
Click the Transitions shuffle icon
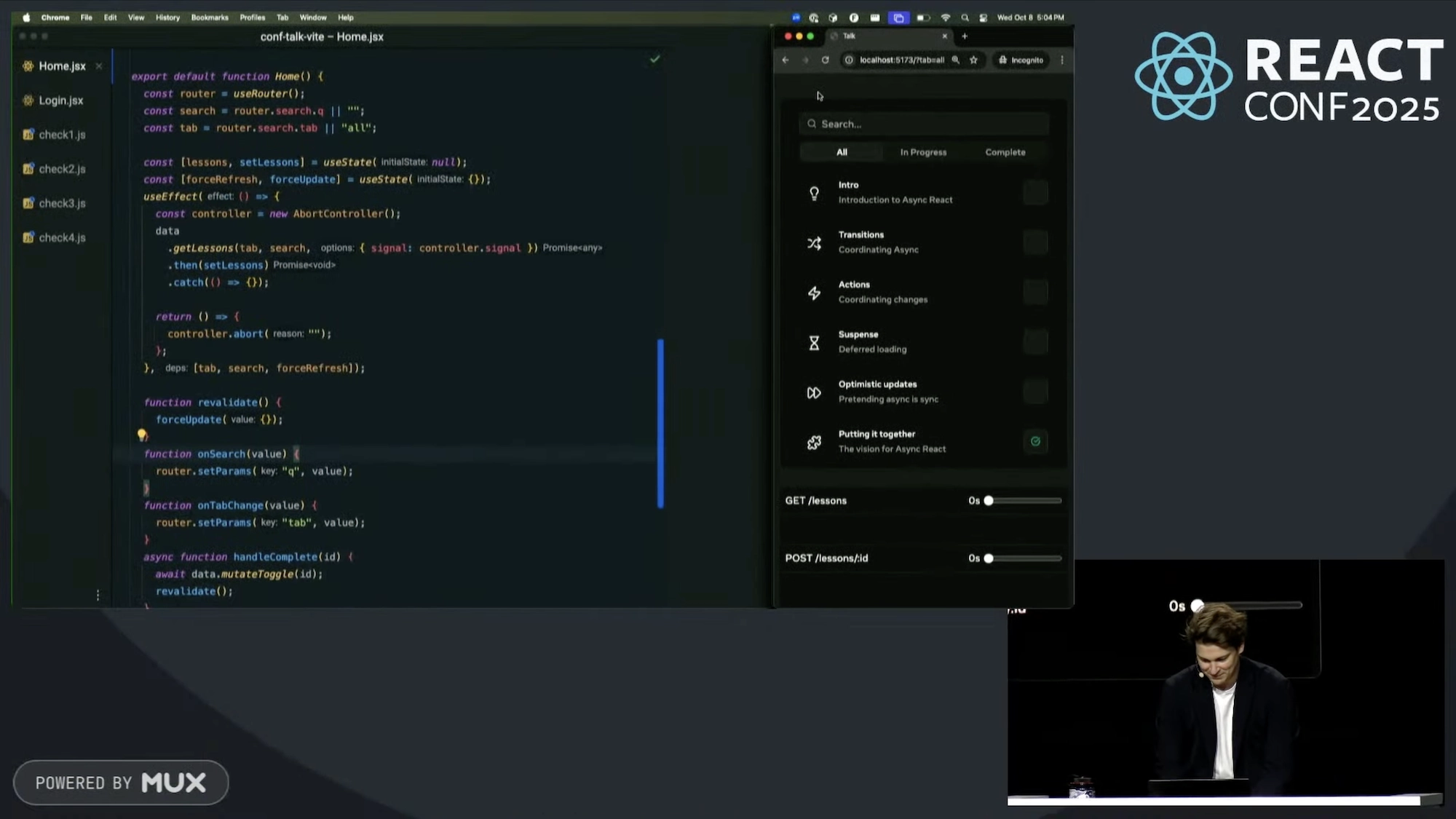[x=814, y=243]
